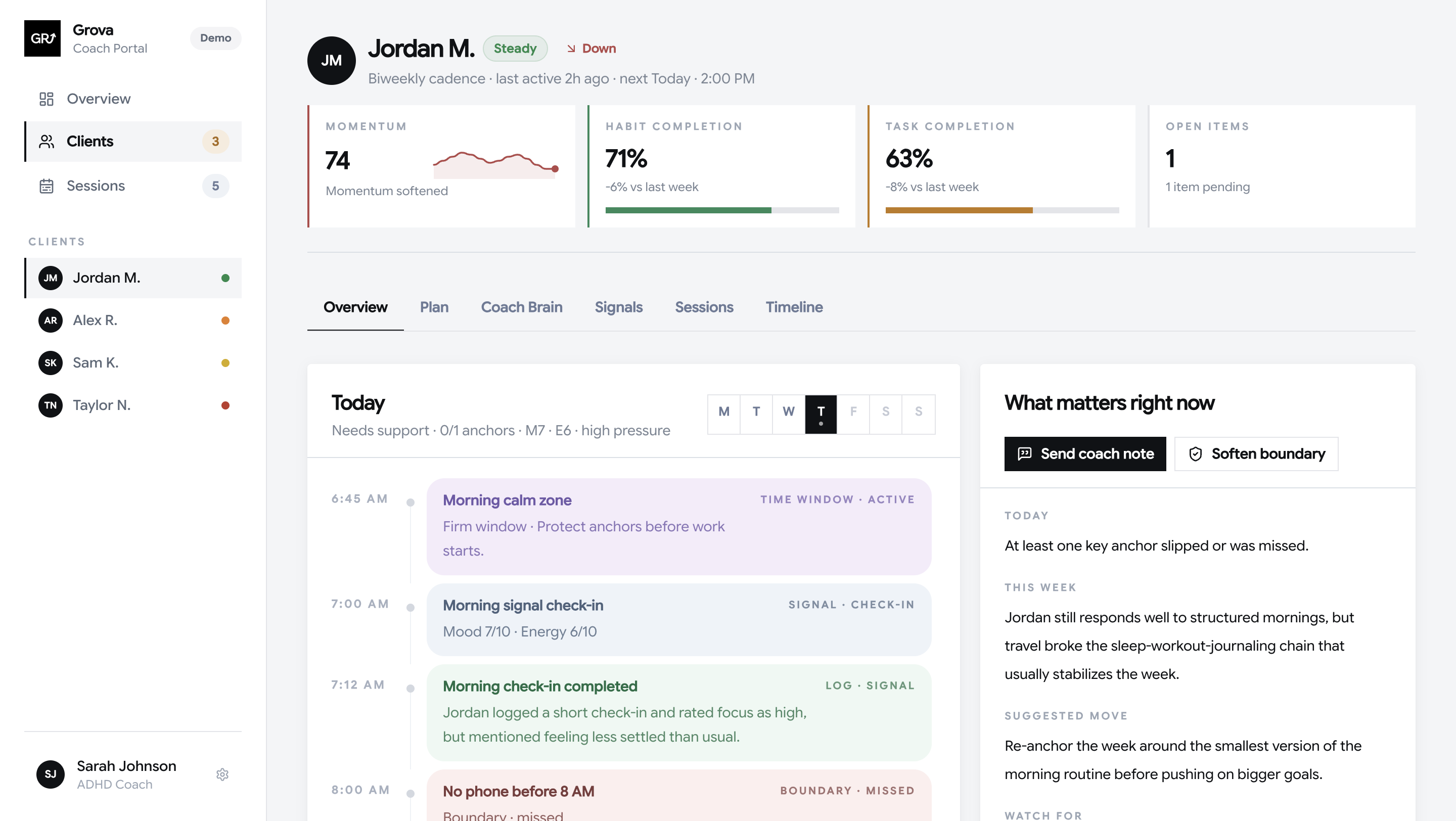Click the Down trend arrow indicator
Image resolution: width=1456 pixels, height=821 pixels.
point(571,49)
